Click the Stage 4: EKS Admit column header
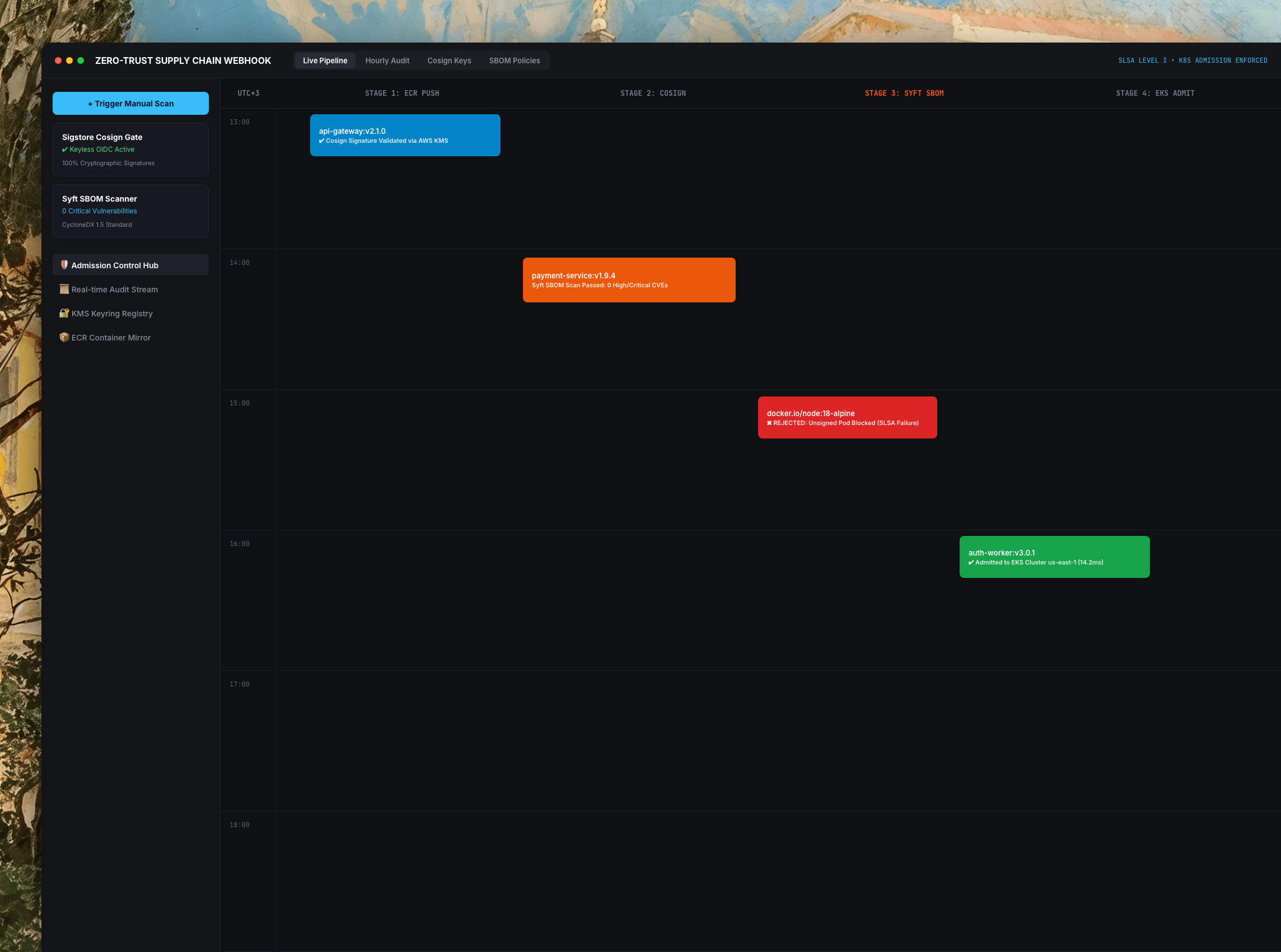This screenshot has width=1281, height=952. (1156, 94)
